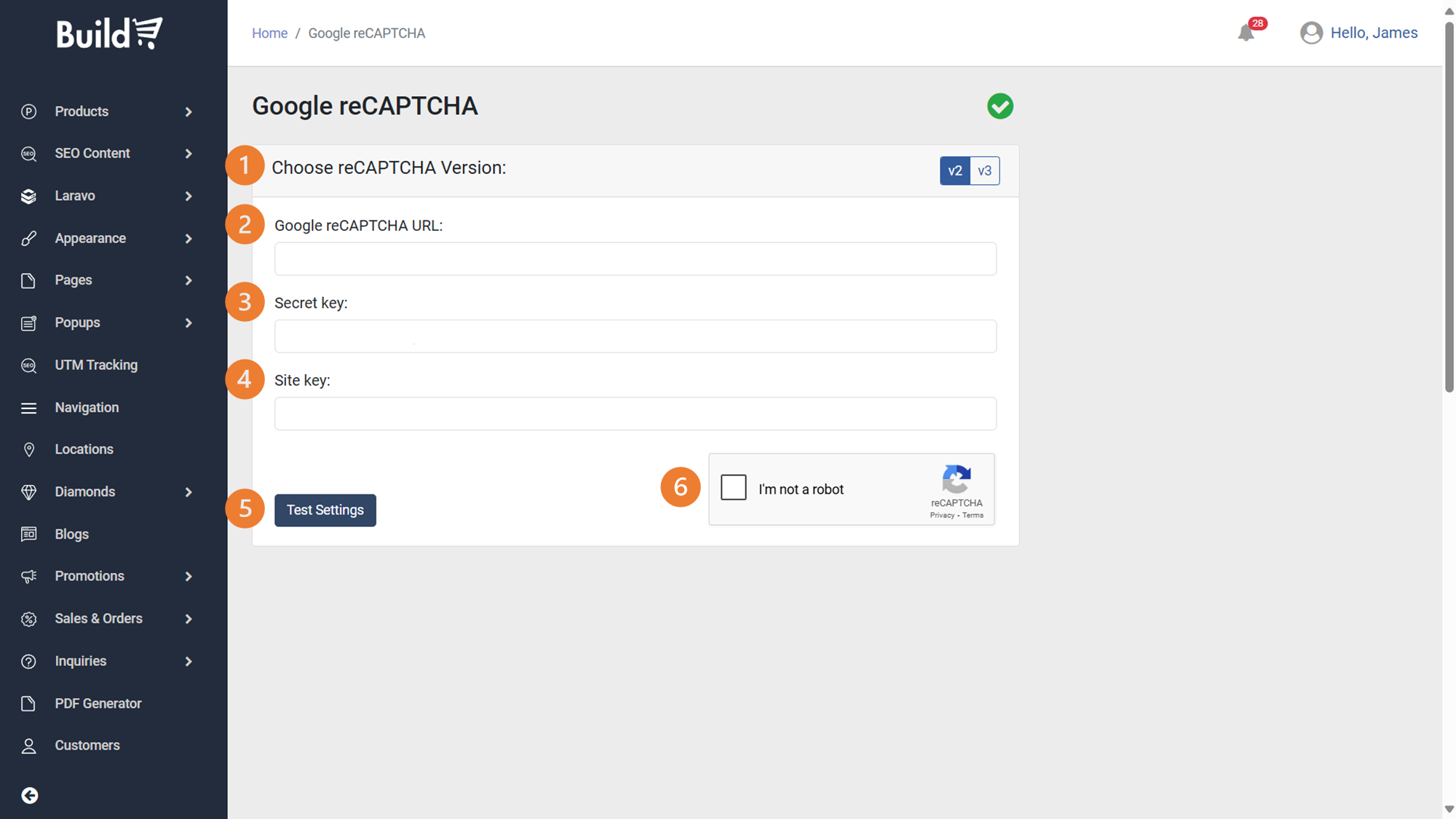Check the I'm not a robot checkbox

point(733,487)
